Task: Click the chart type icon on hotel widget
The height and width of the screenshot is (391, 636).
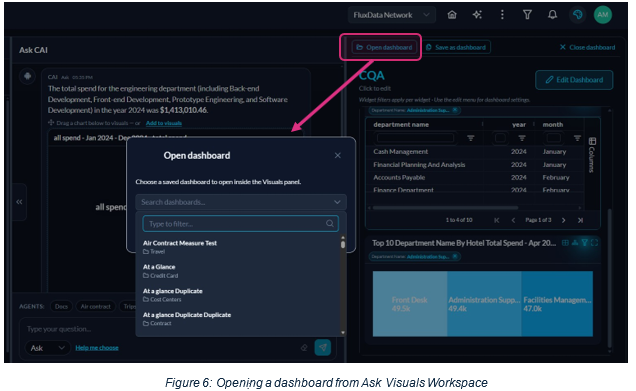Action: coord(575,243)
